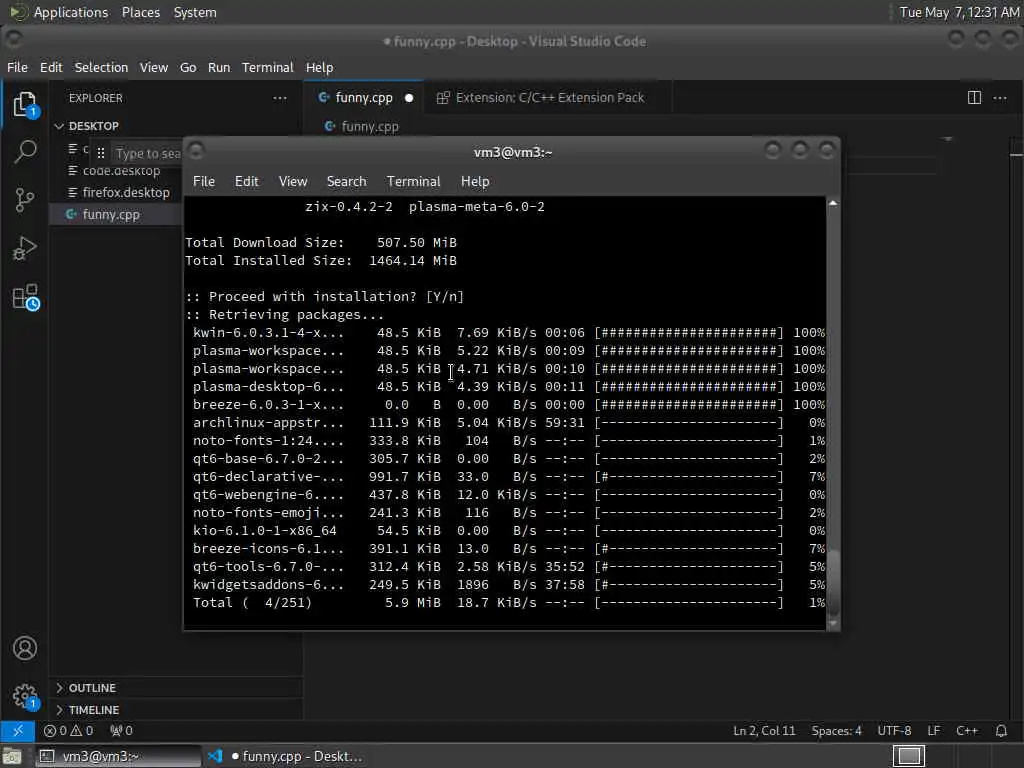Open the Accounts icon in activity bar
Screen dimensions: 1024x768
(25, 648)
